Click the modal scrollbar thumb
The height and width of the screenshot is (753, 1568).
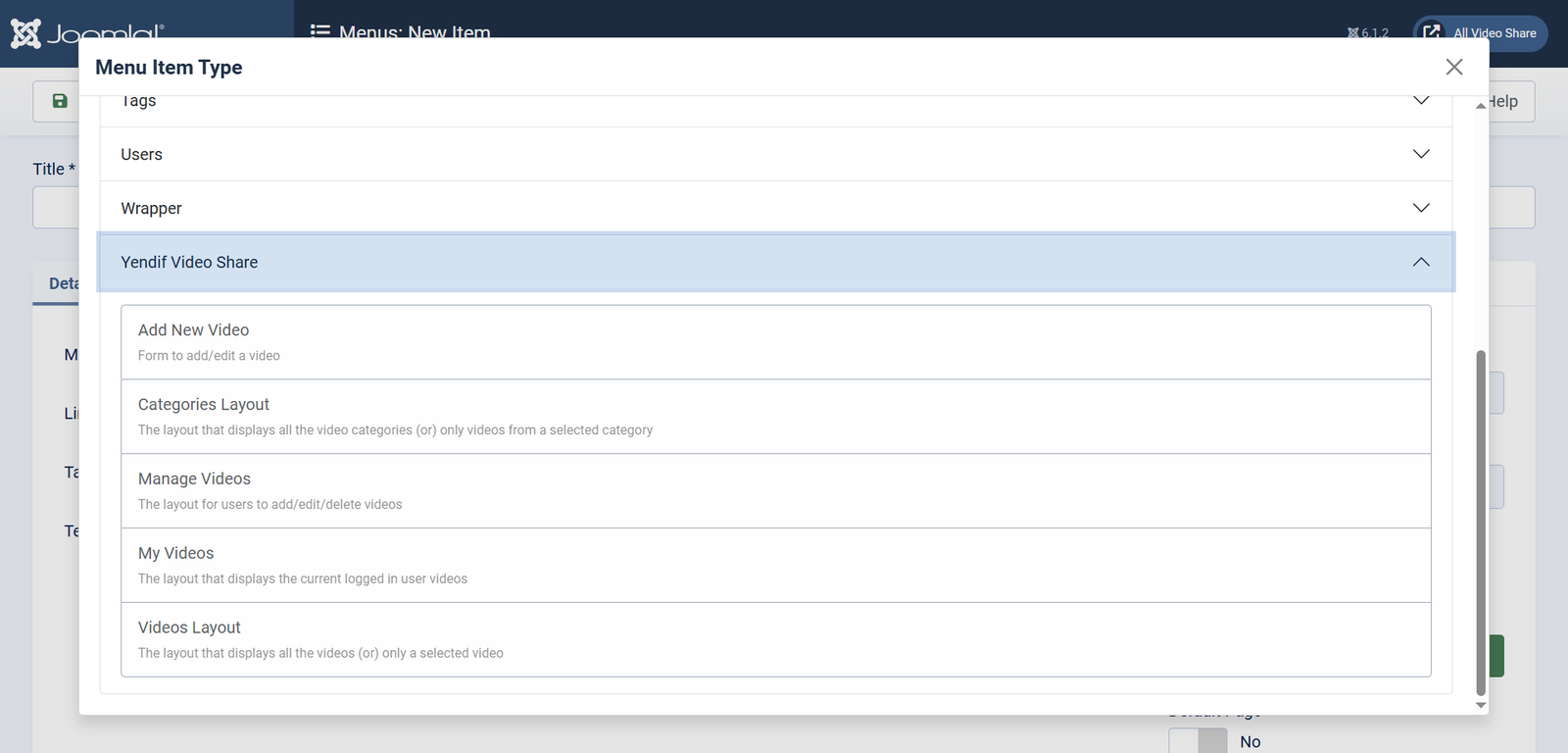(1481, 523)
